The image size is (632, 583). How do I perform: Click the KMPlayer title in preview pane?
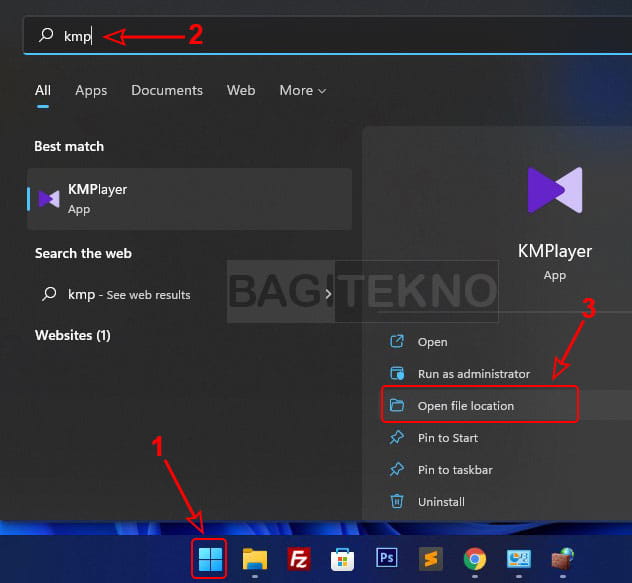click(555, 251)
